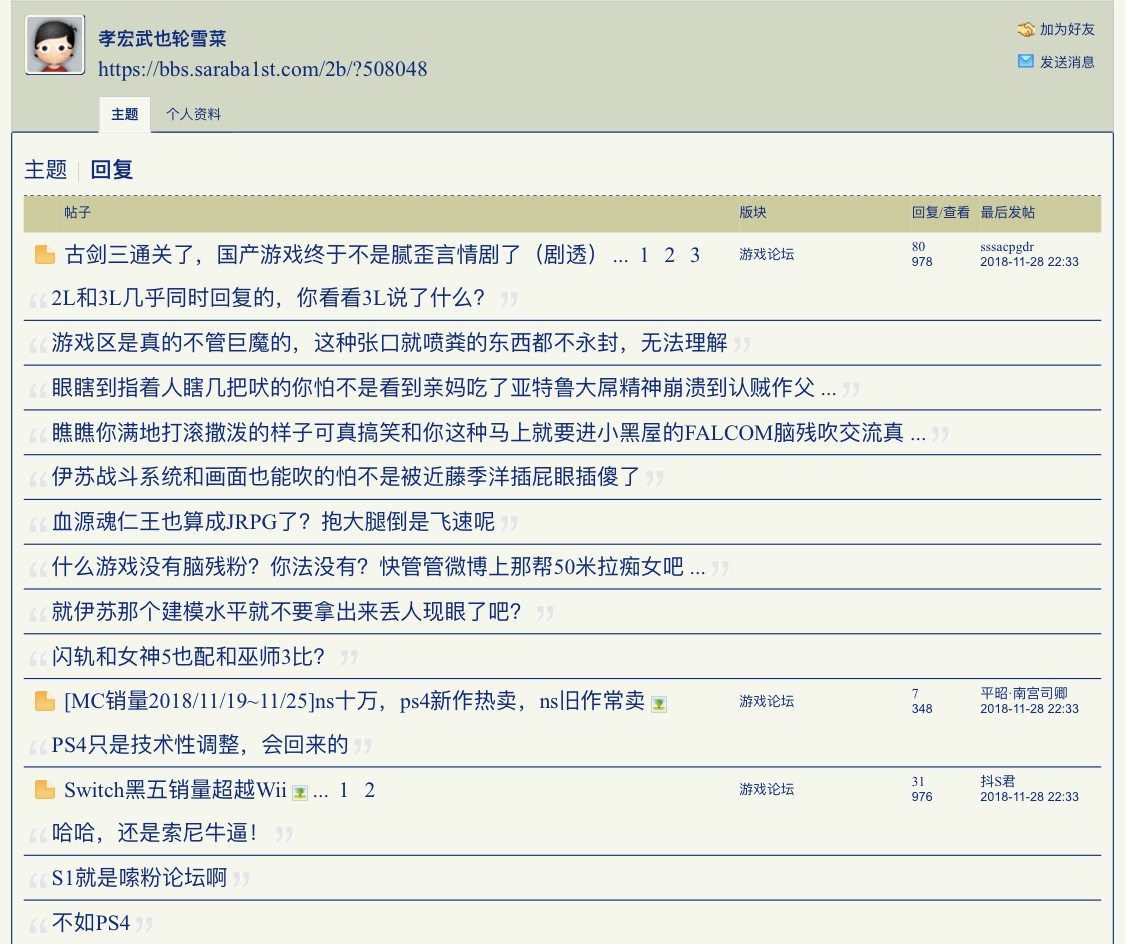Open reply 什么游戏没有脑残粉
This screenshot has width=1125, height=944.
coord(378,567)
